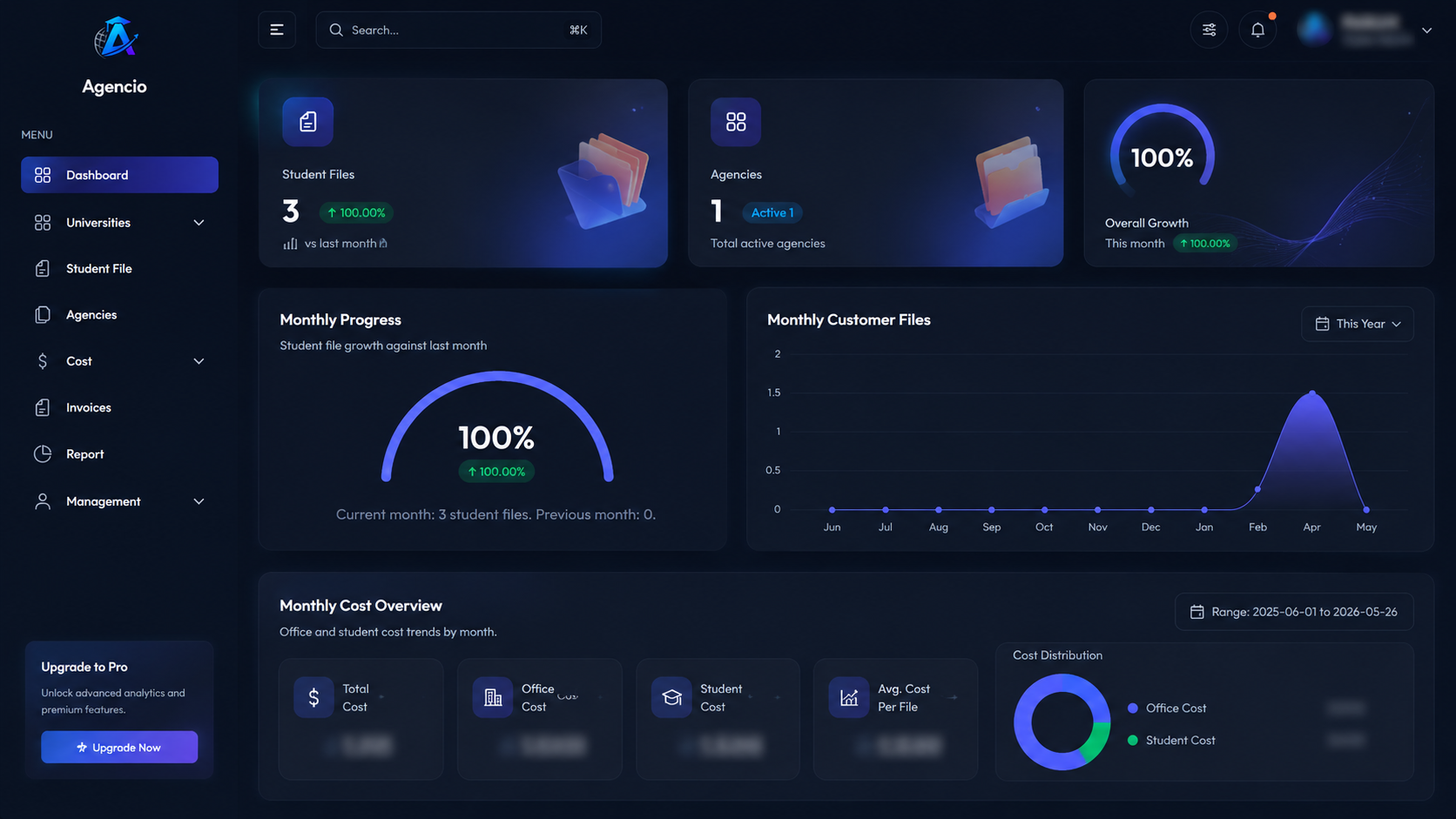Click the Student Cost graduation cap icon
The height and width of the screenshot is (819, 1456).
(x=671, y=697)
